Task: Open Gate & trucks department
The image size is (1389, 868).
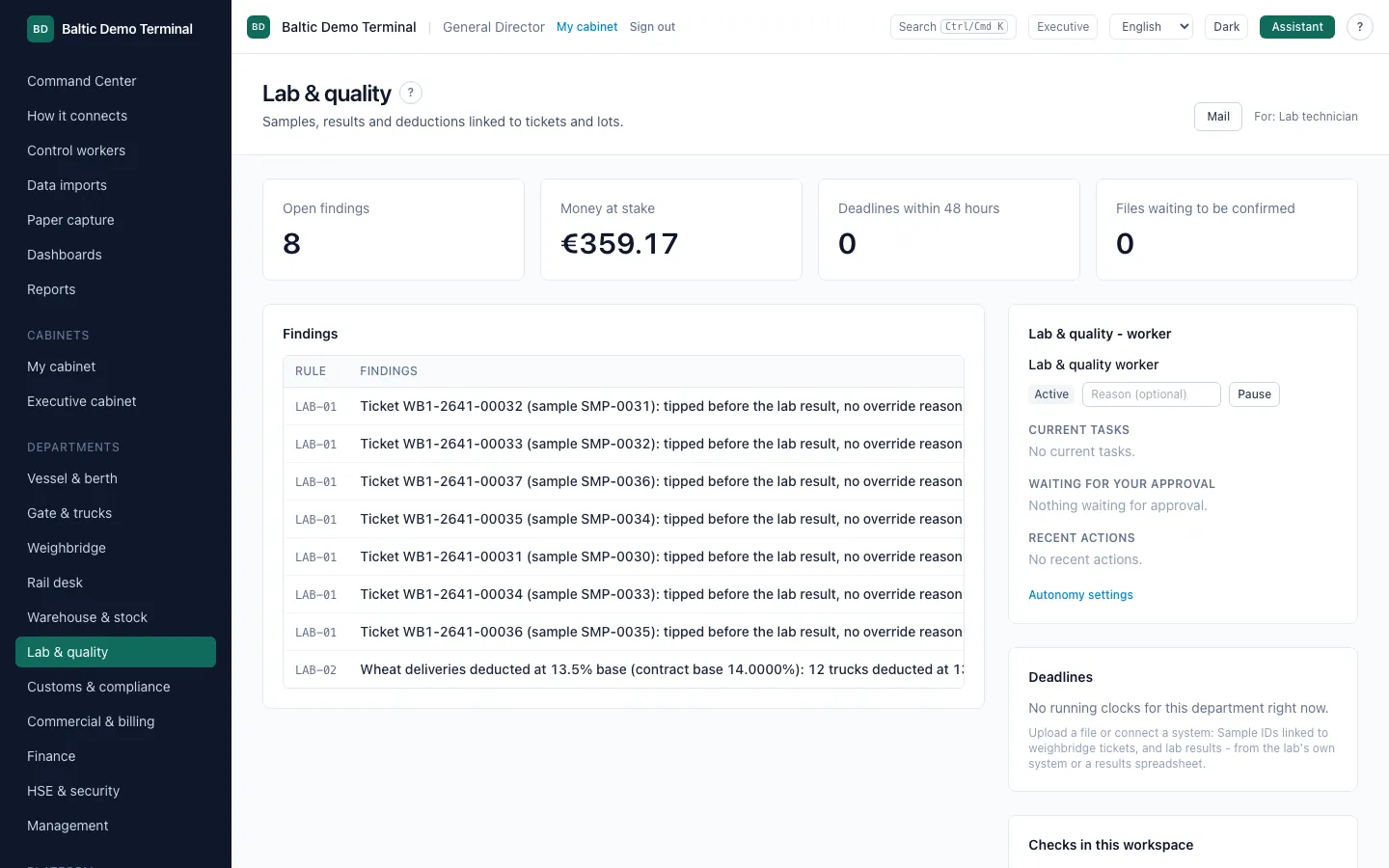Action: (x=116, y=513)
